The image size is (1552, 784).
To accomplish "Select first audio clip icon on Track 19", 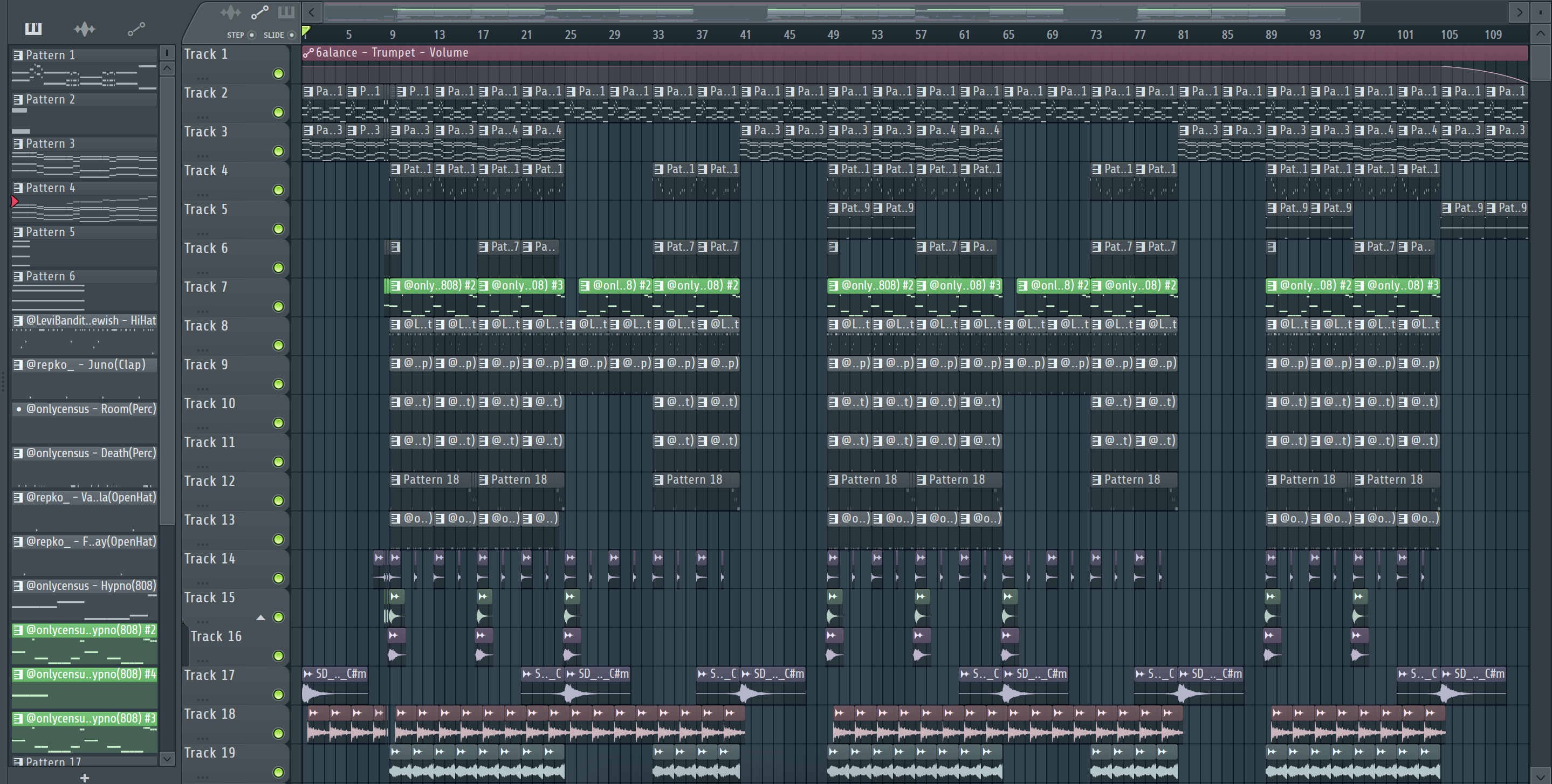I will coord(395,752).
